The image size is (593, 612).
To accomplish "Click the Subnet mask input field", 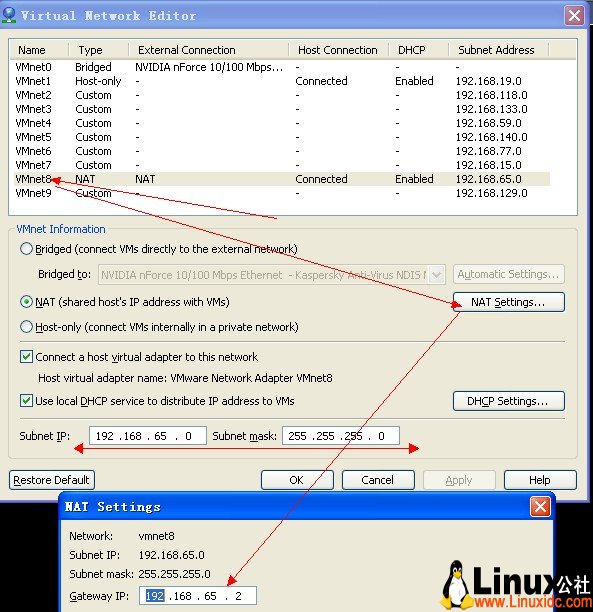I will pyautogui.click(x=340, y=436).
